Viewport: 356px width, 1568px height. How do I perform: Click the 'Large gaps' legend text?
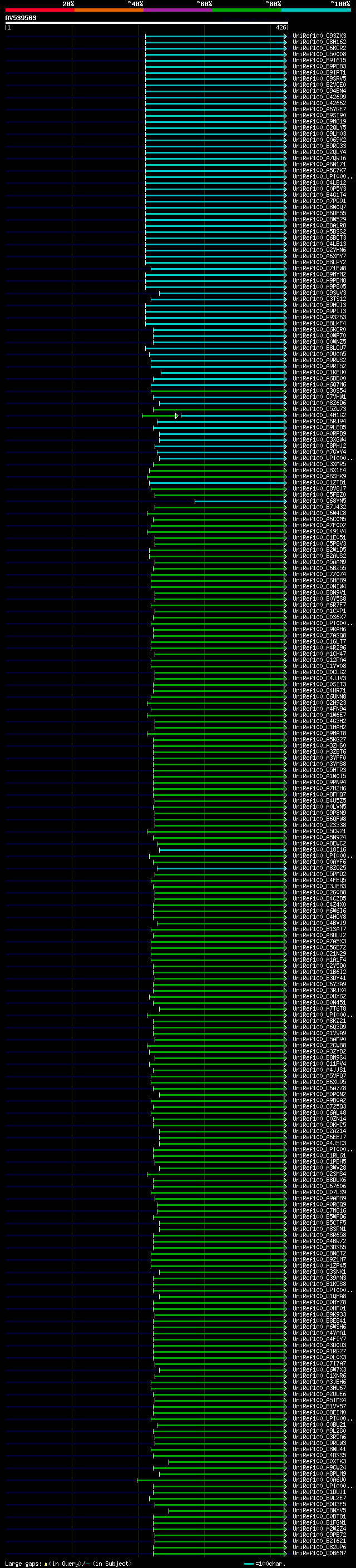coord(23,1563)
